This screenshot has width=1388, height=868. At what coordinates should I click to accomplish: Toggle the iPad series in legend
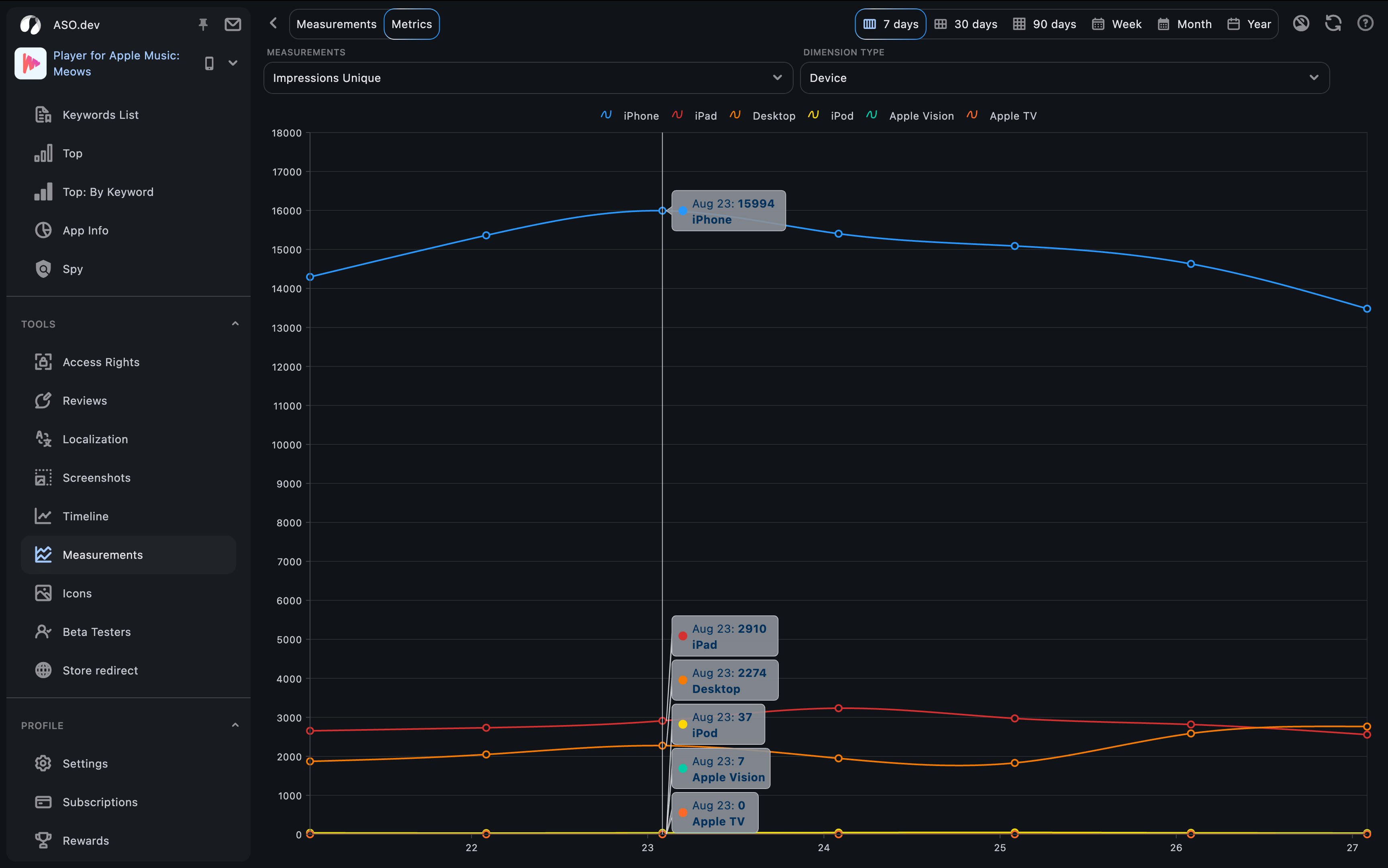(x=694, y=115)
